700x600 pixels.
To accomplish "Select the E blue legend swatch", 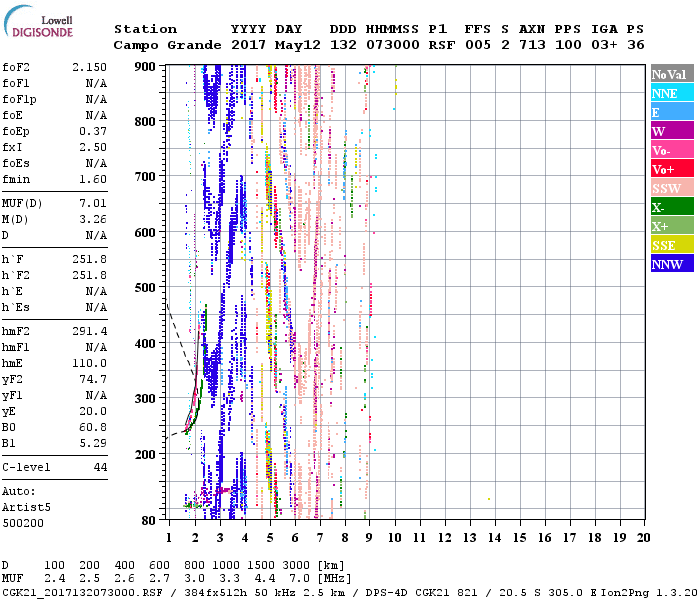I will pos(672,112).
